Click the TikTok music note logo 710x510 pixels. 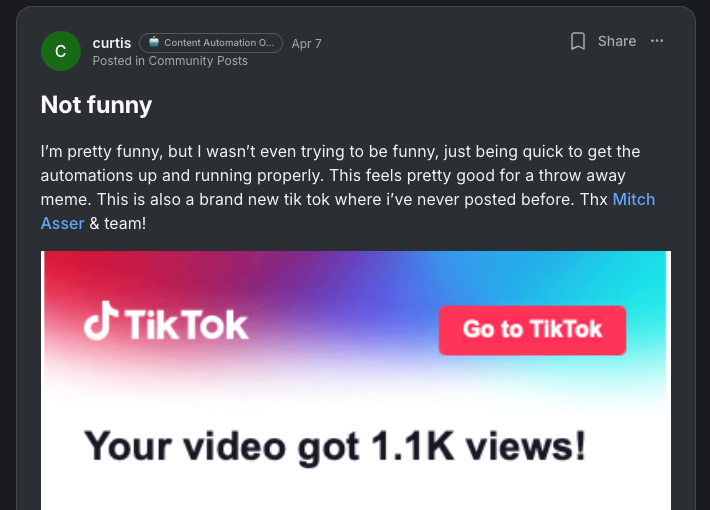[x=101, y=320]
